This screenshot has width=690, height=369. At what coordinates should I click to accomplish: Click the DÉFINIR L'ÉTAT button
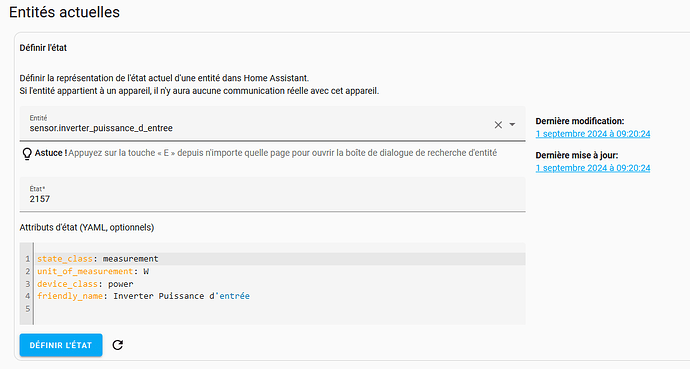click(61, 345)
